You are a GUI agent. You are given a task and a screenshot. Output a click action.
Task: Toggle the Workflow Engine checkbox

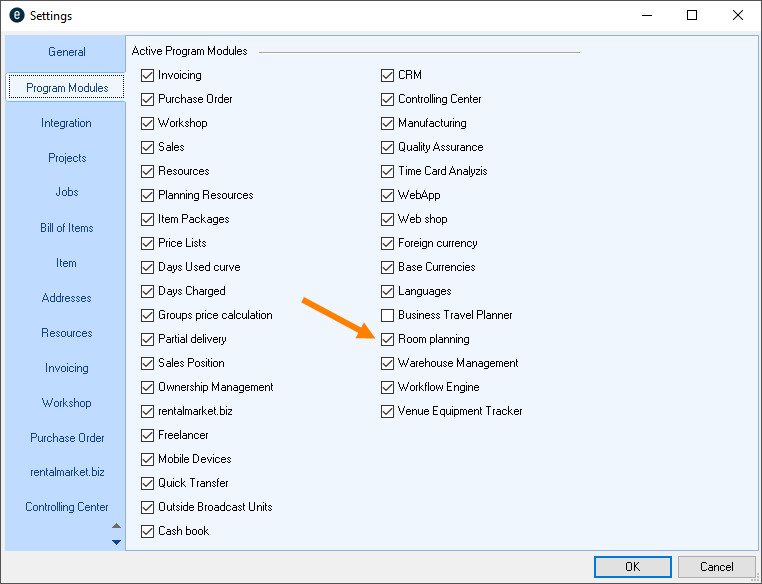pos(388,387)
